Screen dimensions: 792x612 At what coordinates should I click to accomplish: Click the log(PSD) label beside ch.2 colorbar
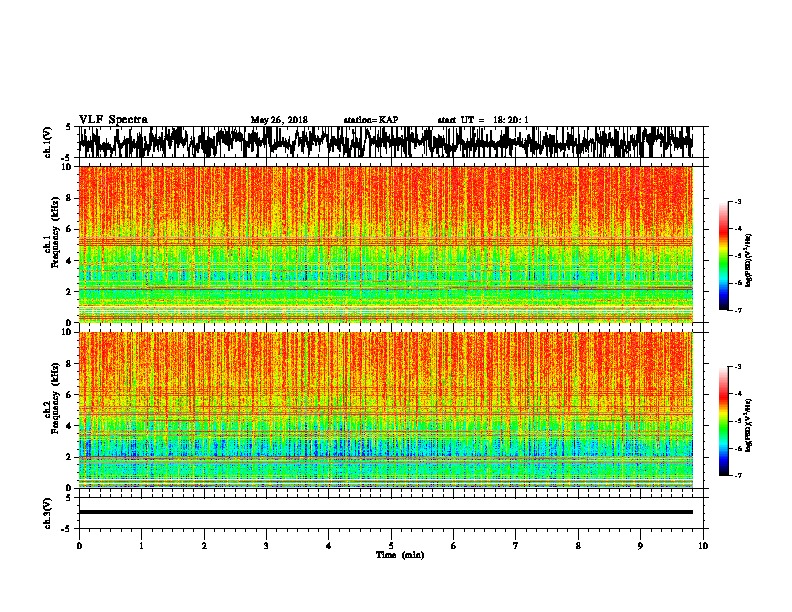[x=749, y=424]
